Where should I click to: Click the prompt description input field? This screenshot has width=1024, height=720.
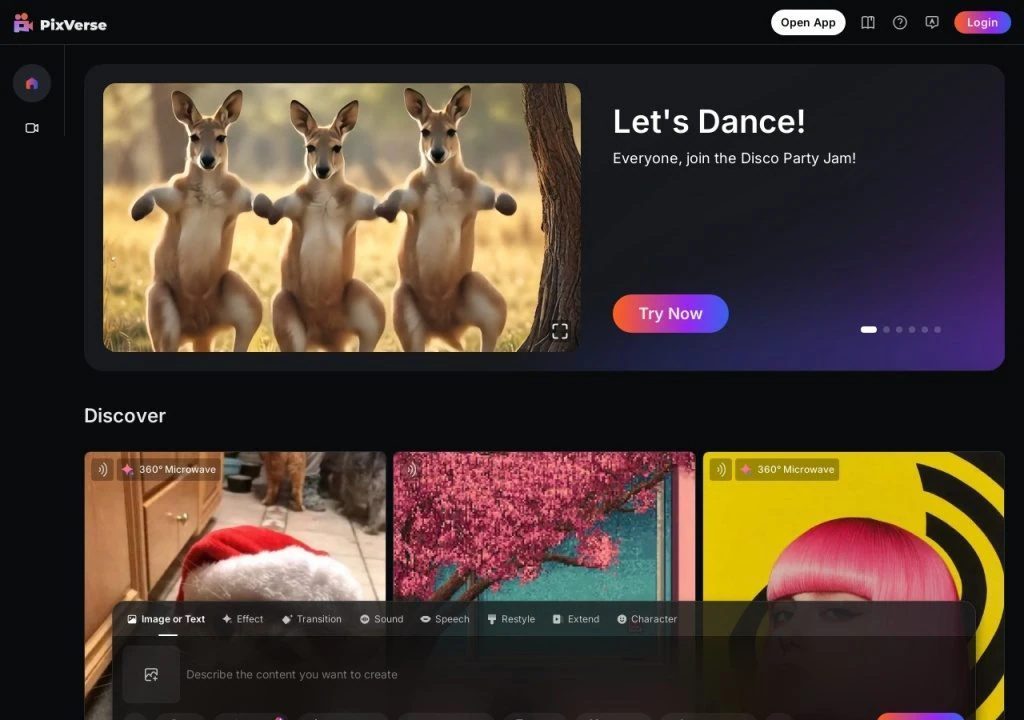[500, 674]
